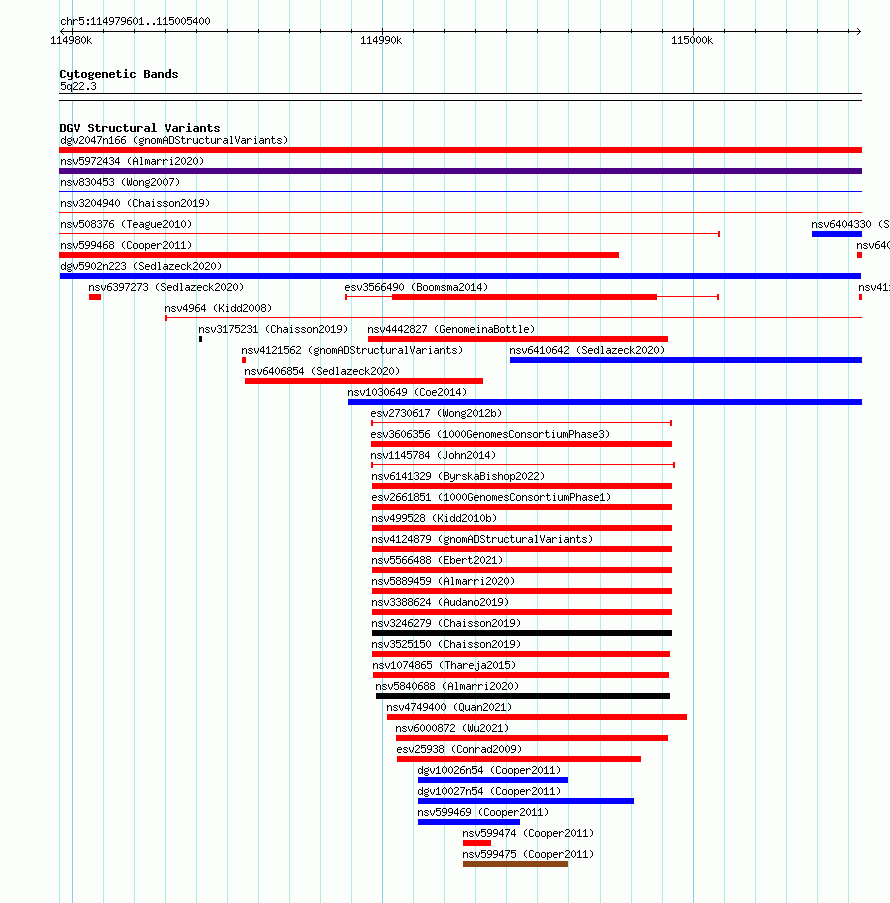This screenshot has height=903, width=890.
Task: Select the dgv10027n54 Cooper2011 blue bar
Action: point(526,801)
